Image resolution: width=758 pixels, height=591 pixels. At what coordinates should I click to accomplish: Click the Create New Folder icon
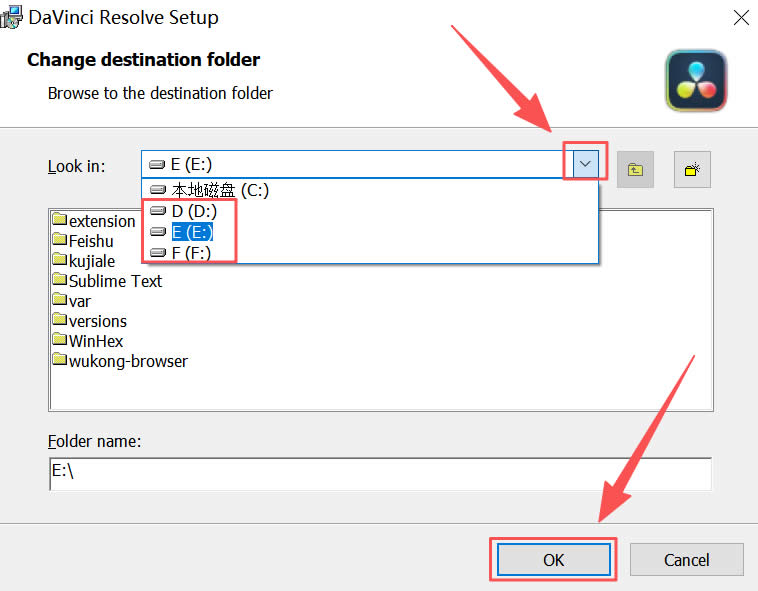point(691,170)
